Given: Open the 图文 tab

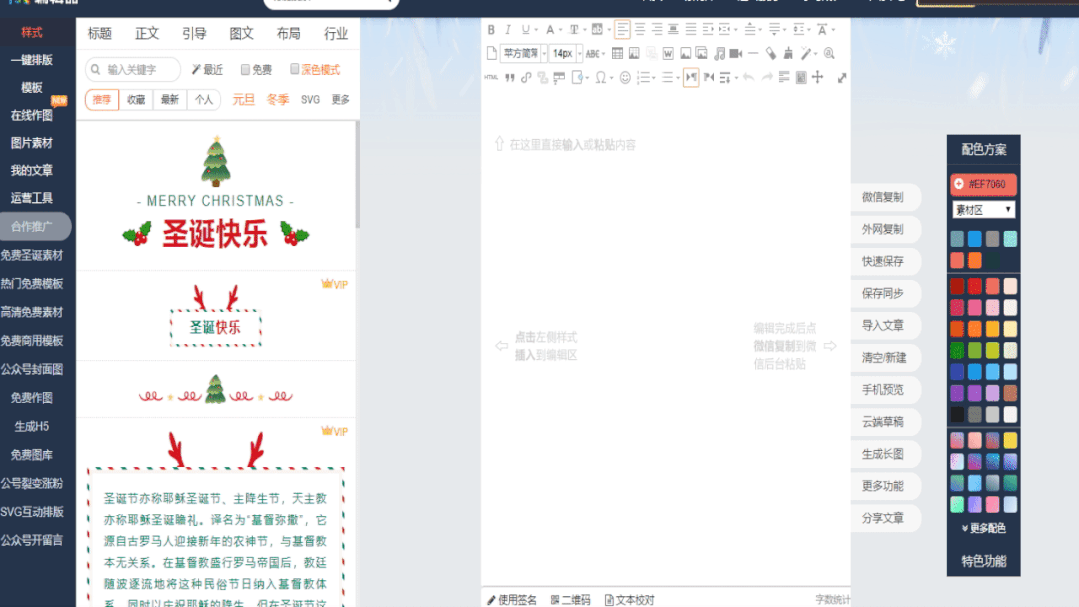Looking at the screenshot, I should point(242,33).
